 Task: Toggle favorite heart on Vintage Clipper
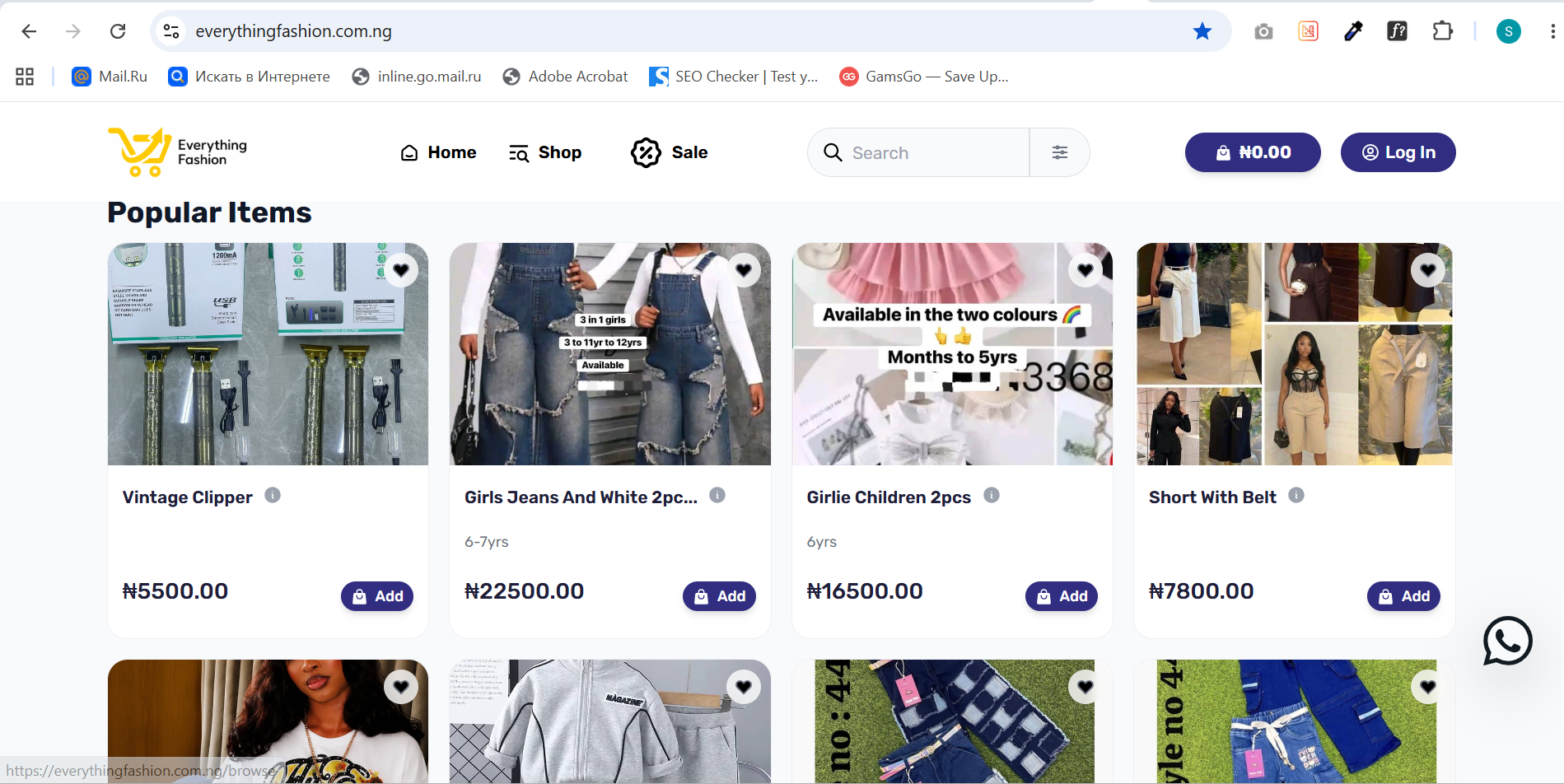coord(401,270)
